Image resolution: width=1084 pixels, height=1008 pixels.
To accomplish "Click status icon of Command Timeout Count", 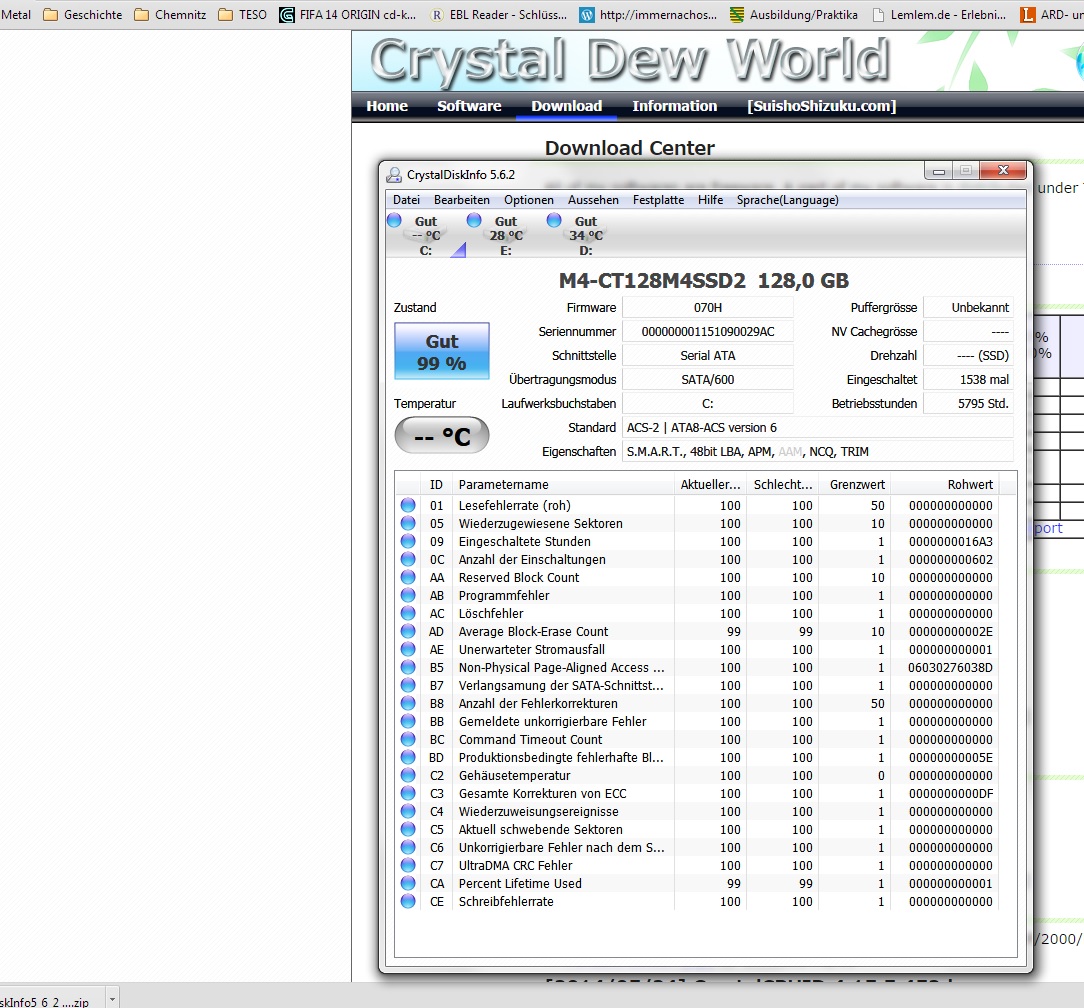I will point(408,739).
